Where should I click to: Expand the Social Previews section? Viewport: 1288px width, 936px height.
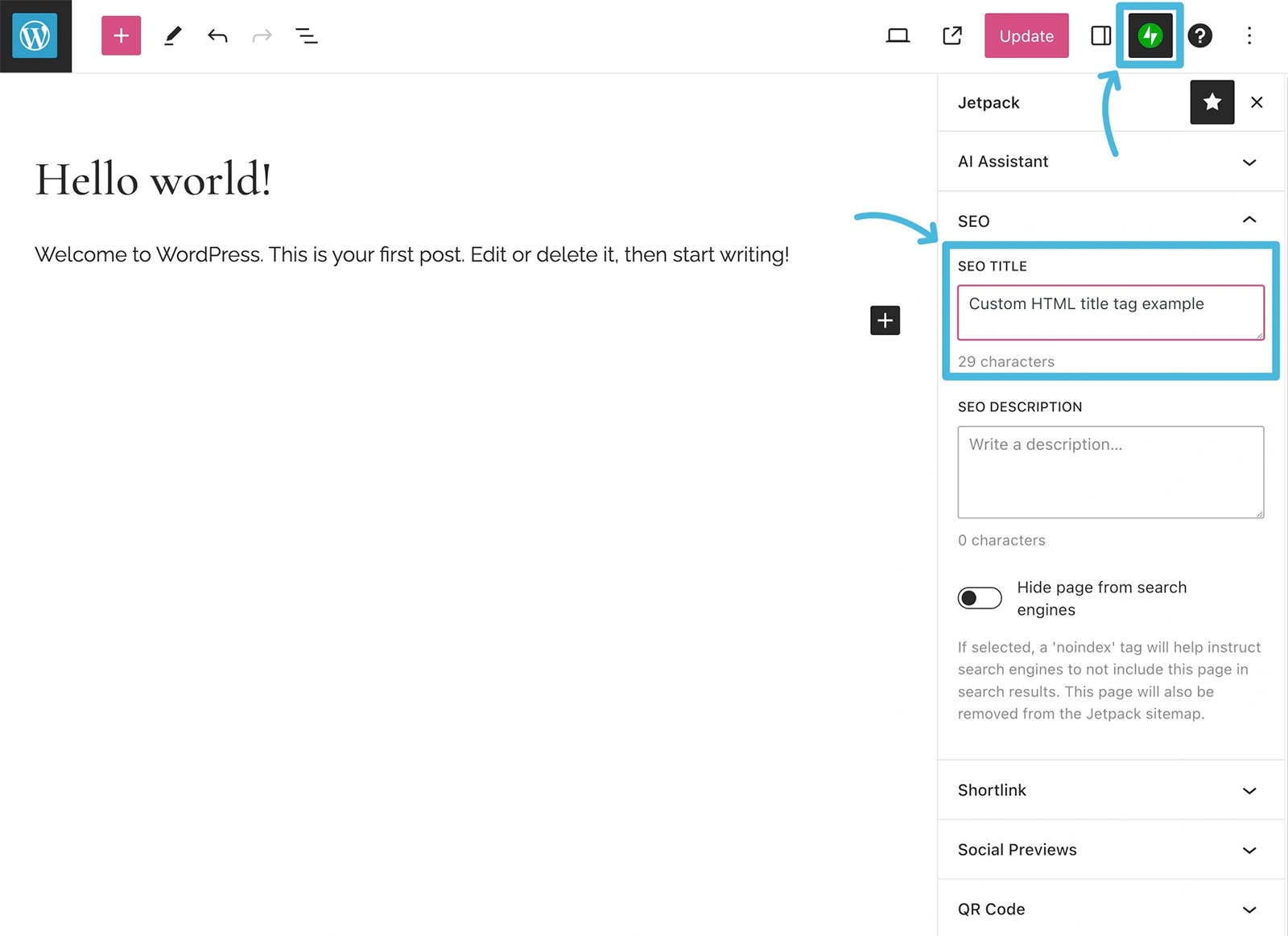(x=1111, y=850)
